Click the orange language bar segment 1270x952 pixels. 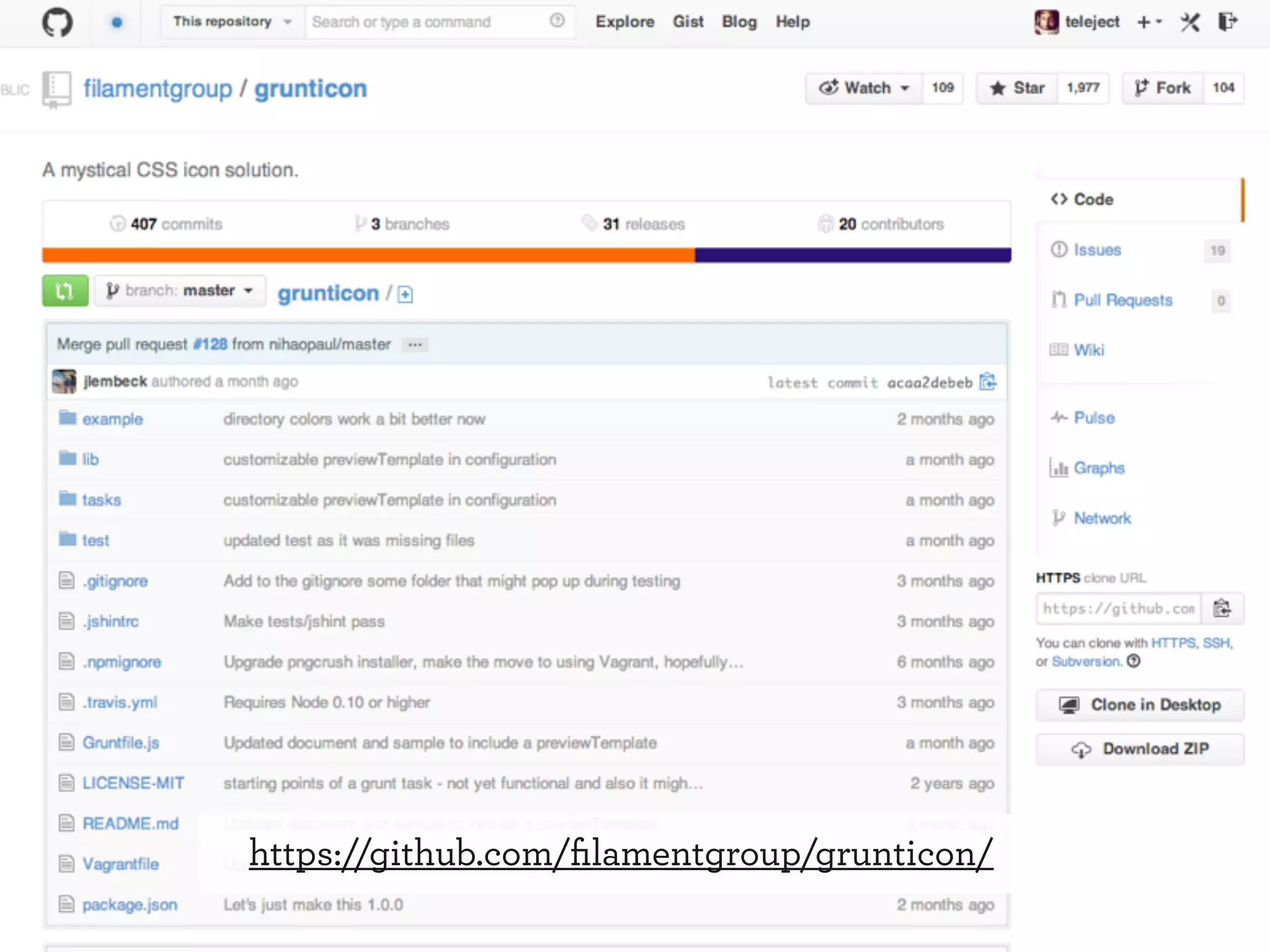coord(368,255)
